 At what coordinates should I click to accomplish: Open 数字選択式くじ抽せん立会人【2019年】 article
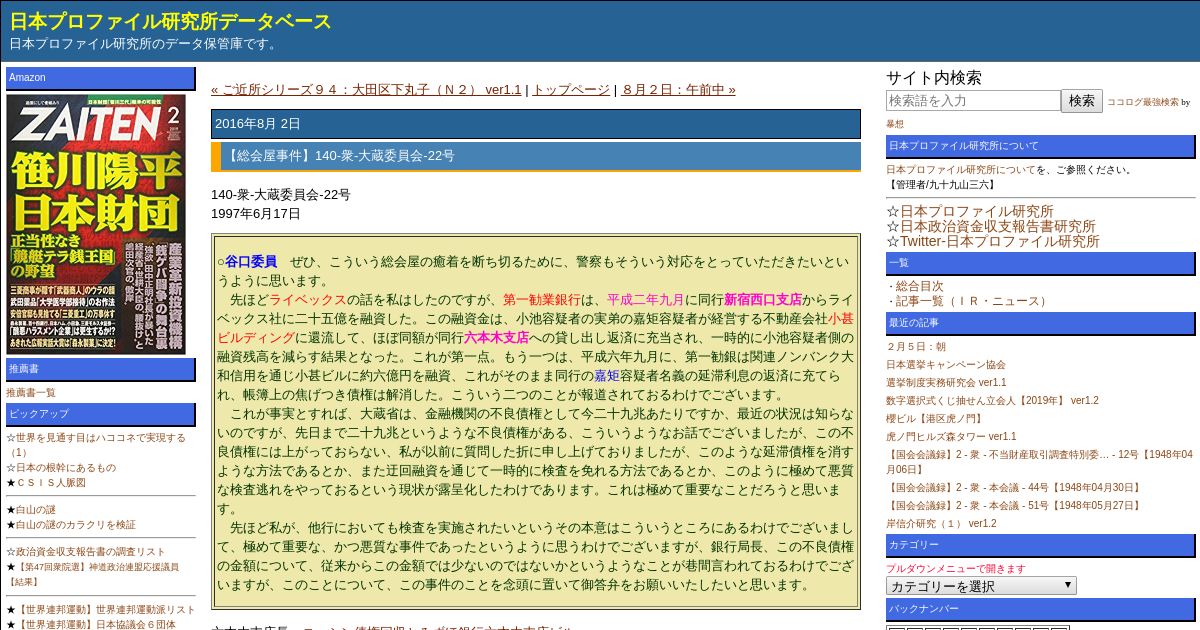coord(992,401)
